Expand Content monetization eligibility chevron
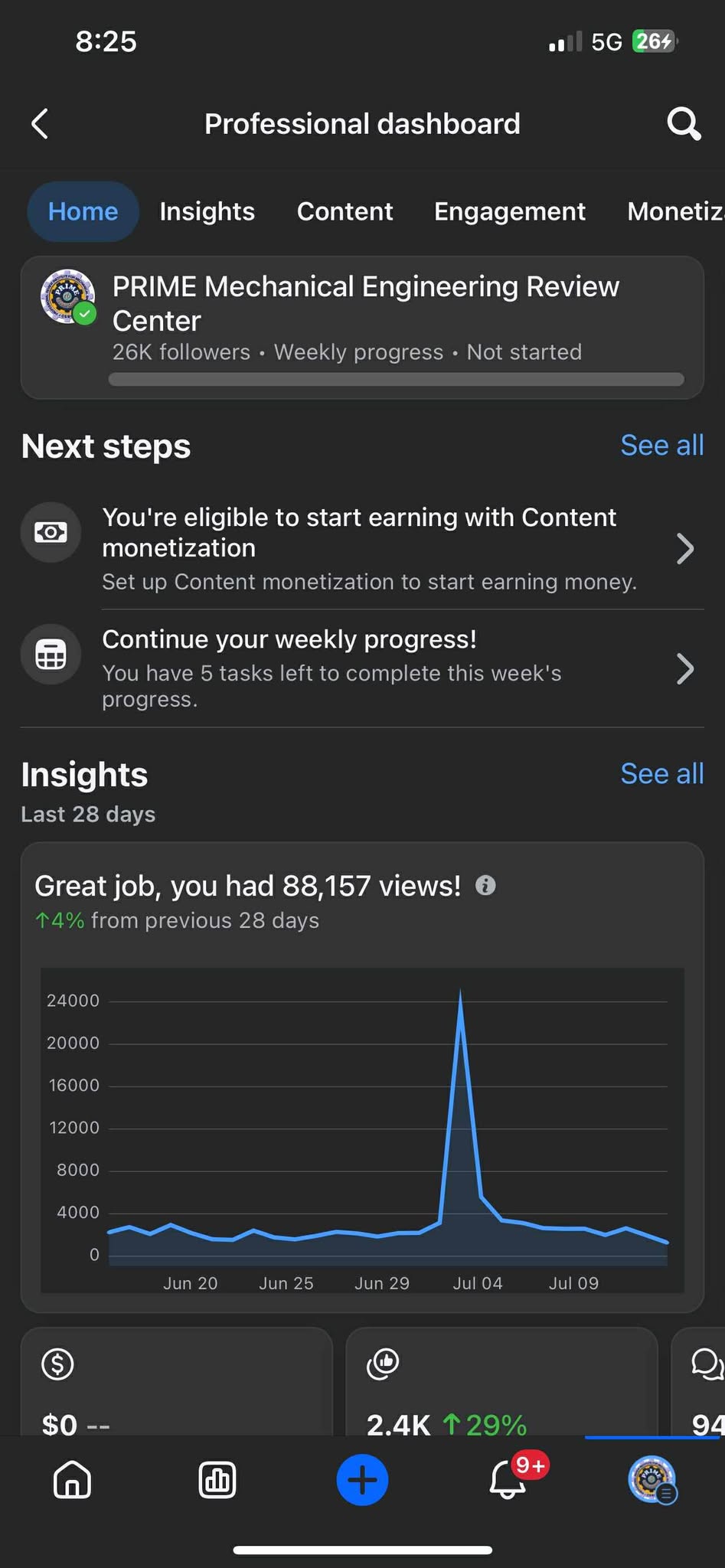Image resolution: width=725 pixels, height=1568 pixels. [685, 548]
